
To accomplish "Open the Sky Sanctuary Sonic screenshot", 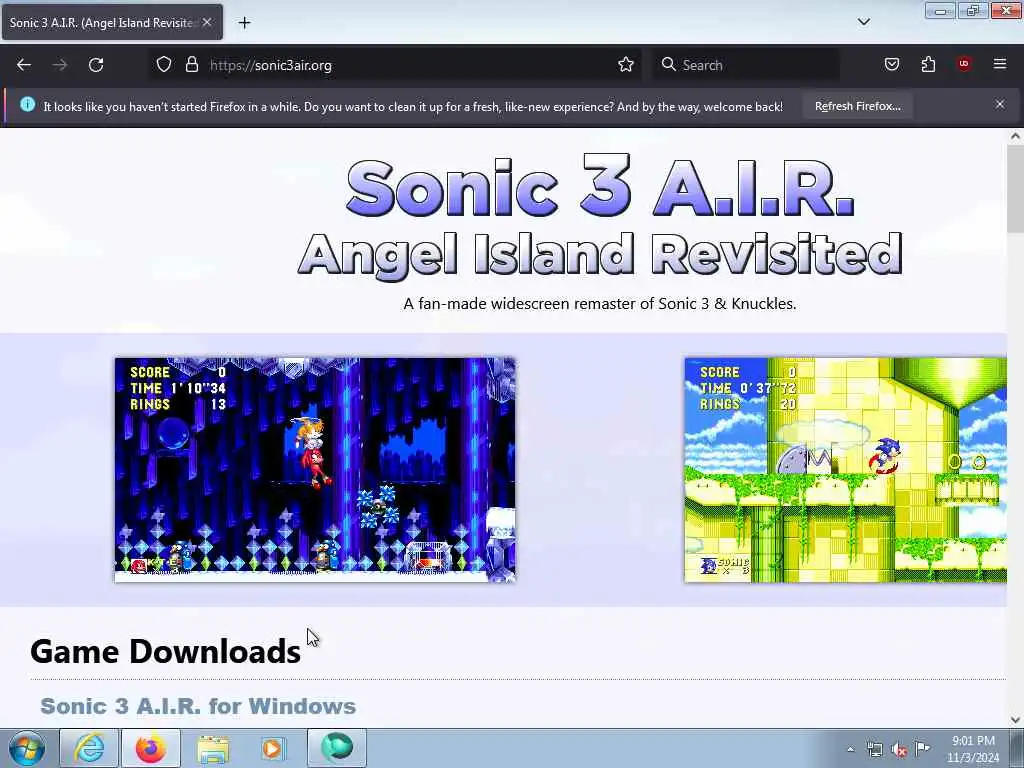I will (845, 470).
